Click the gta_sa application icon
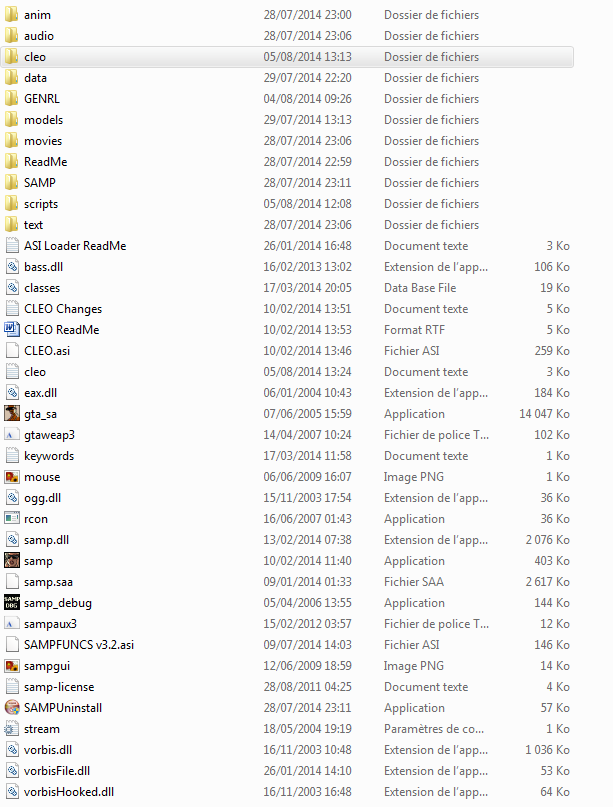This screenshot has height=807, width=613. [12, 414]
